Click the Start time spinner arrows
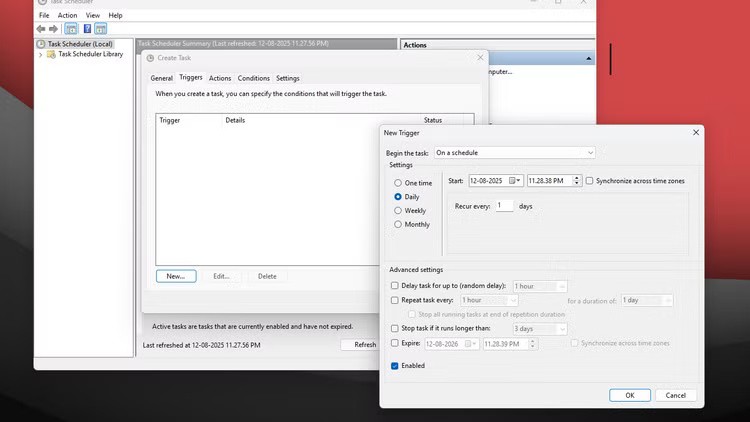Screen dimensions: 750x422 (575, 181)
